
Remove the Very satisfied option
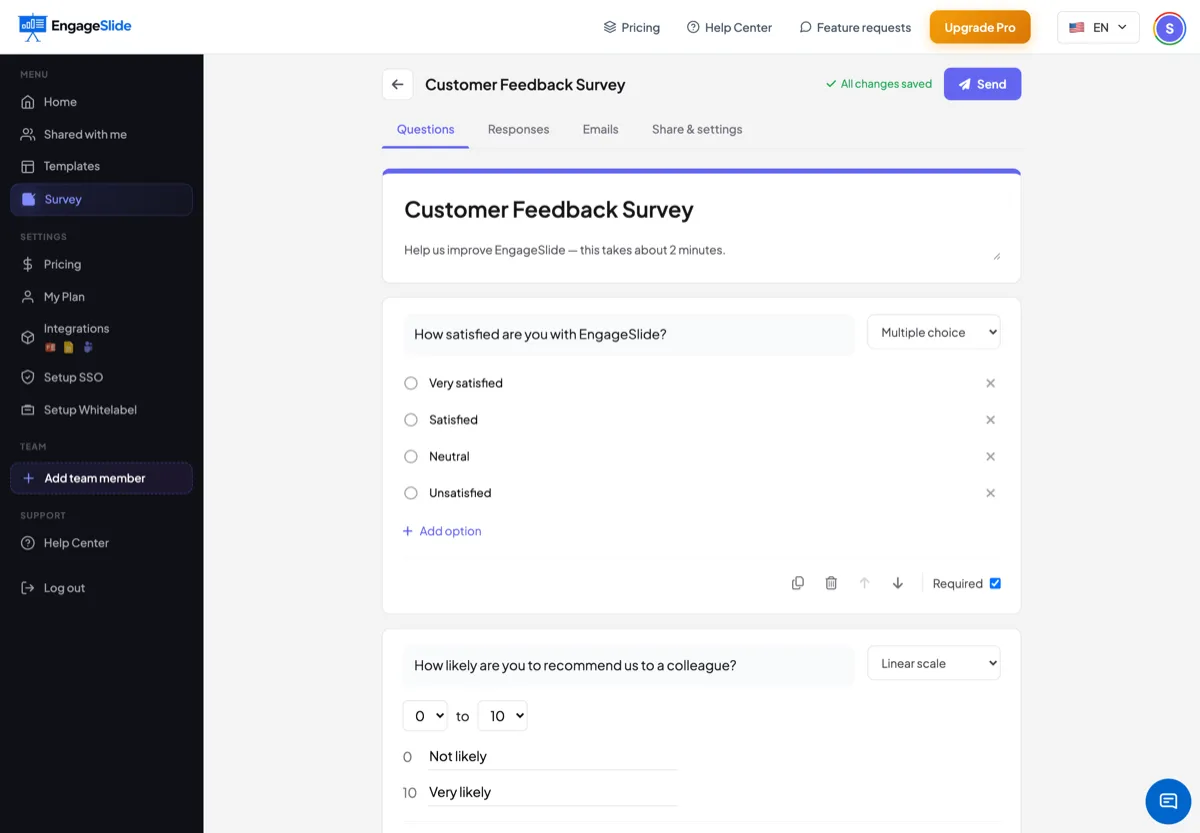coord(990,383)
